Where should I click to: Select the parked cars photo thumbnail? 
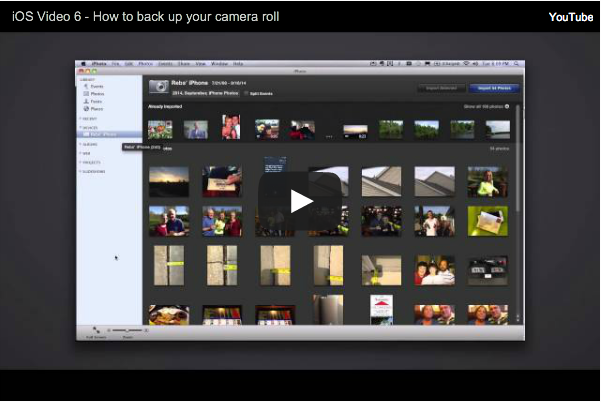pyautogui.click(x=488, y=271)
